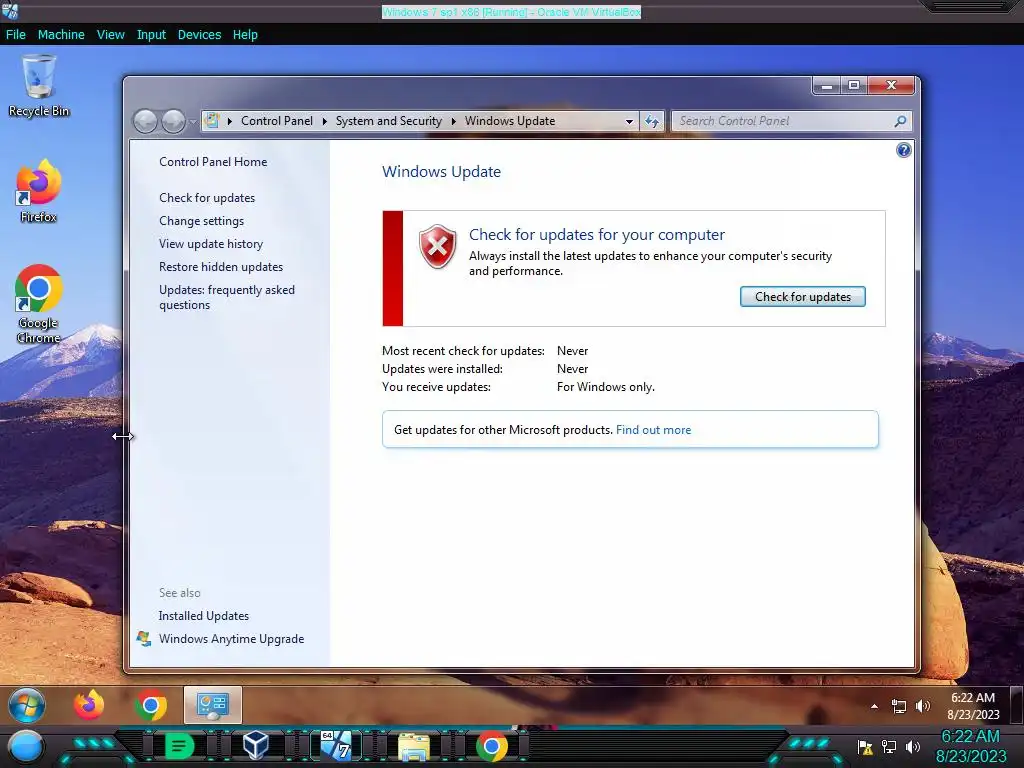Image resolution: width=1024 pixels, height=768 pixels.
Task: Open Chrome from the host taskbar
Action: coord(492,746)
